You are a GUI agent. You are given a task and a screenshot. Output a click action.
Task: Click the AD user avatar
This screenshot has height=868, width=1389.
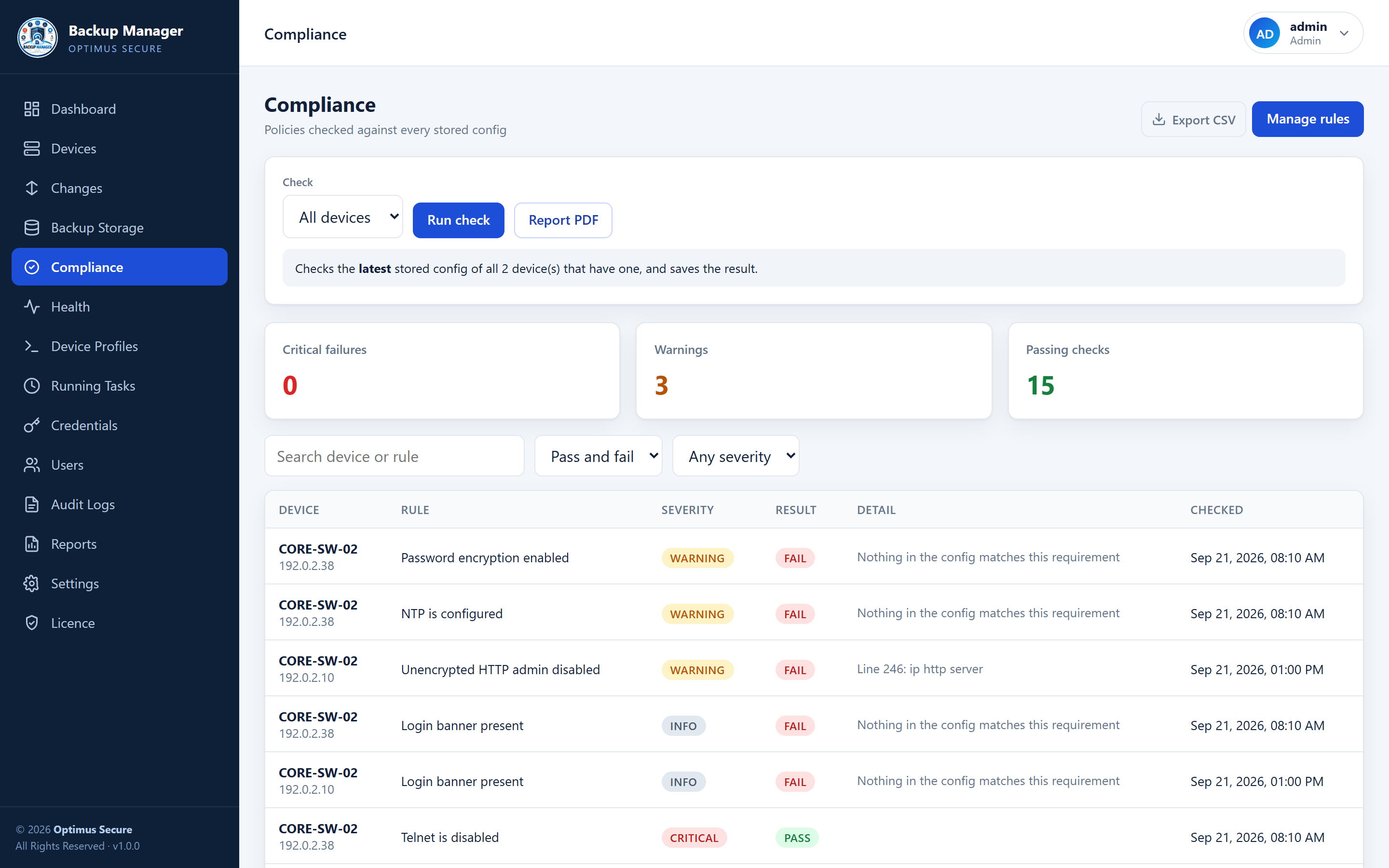click(x=1265, y=33)
